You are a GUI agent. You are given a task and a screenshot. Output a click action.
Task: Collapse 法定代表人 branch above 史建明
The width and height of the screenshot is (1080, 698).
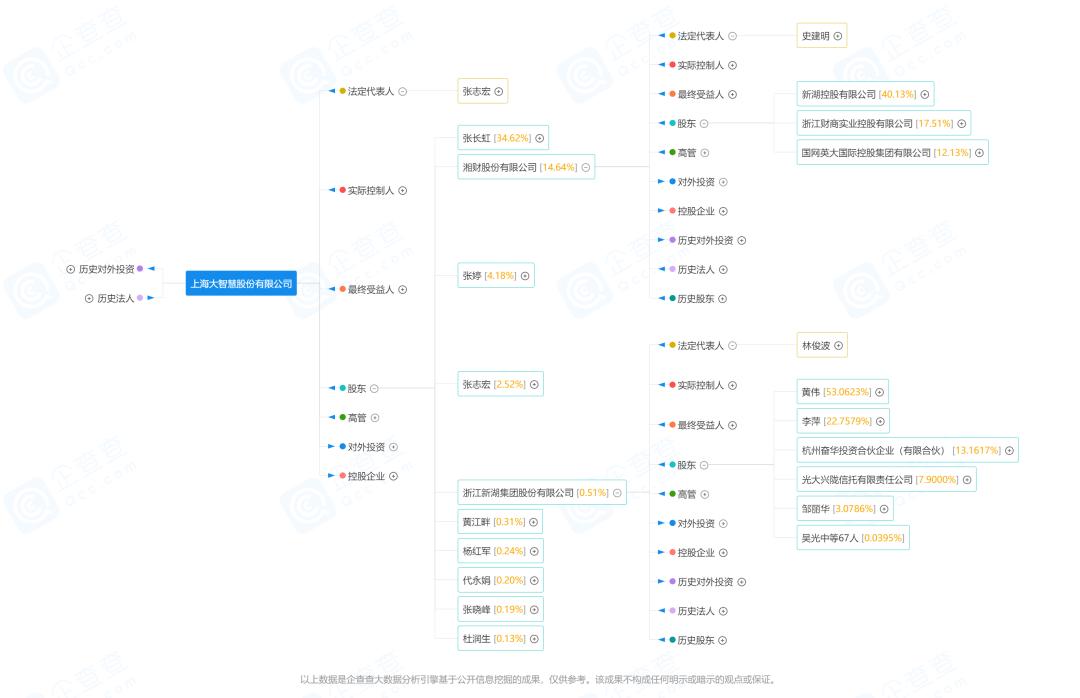click(x=733, y=36)
